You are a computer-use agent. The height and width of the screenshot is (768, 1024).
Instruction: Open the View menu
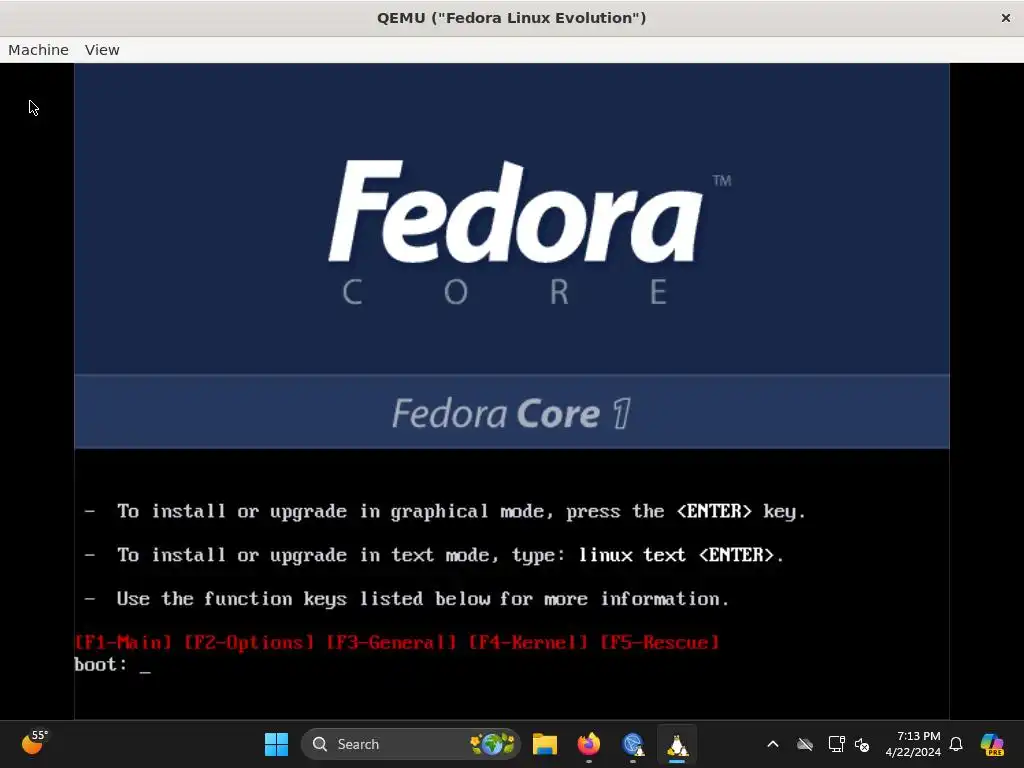click(102, 50)
